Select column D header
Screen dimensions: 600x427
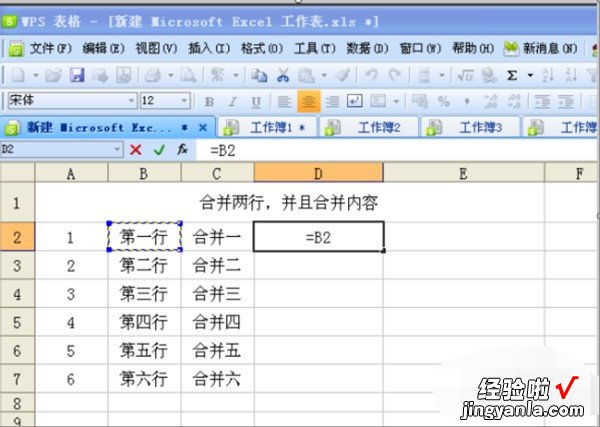(318, 174)
